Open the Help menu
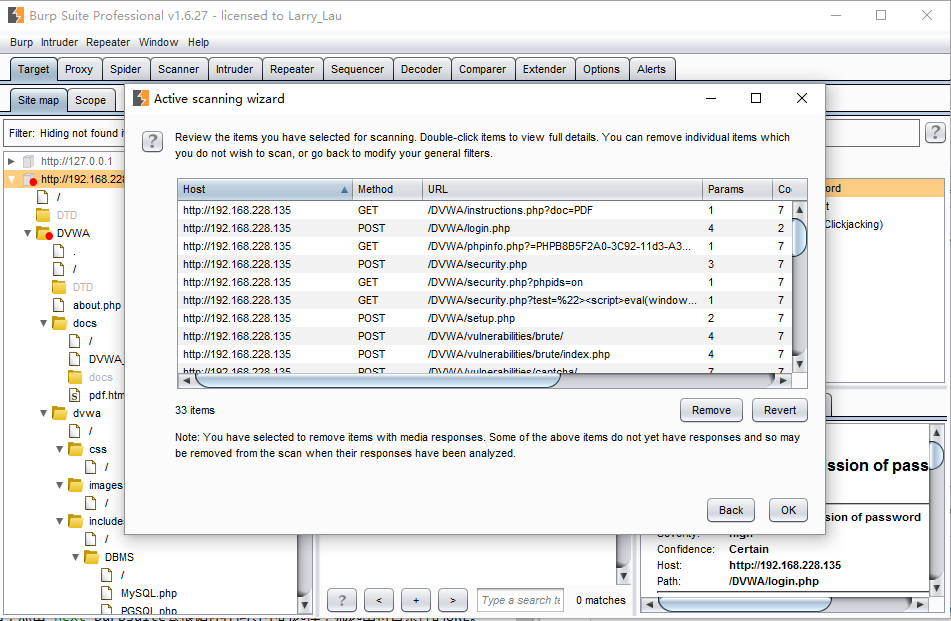951x621 pixels. pos(198,42)
